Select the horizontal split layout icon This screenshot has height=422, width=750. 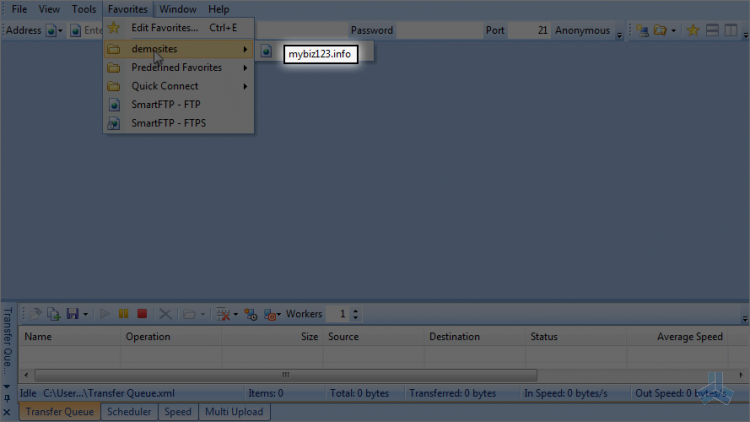712,31
